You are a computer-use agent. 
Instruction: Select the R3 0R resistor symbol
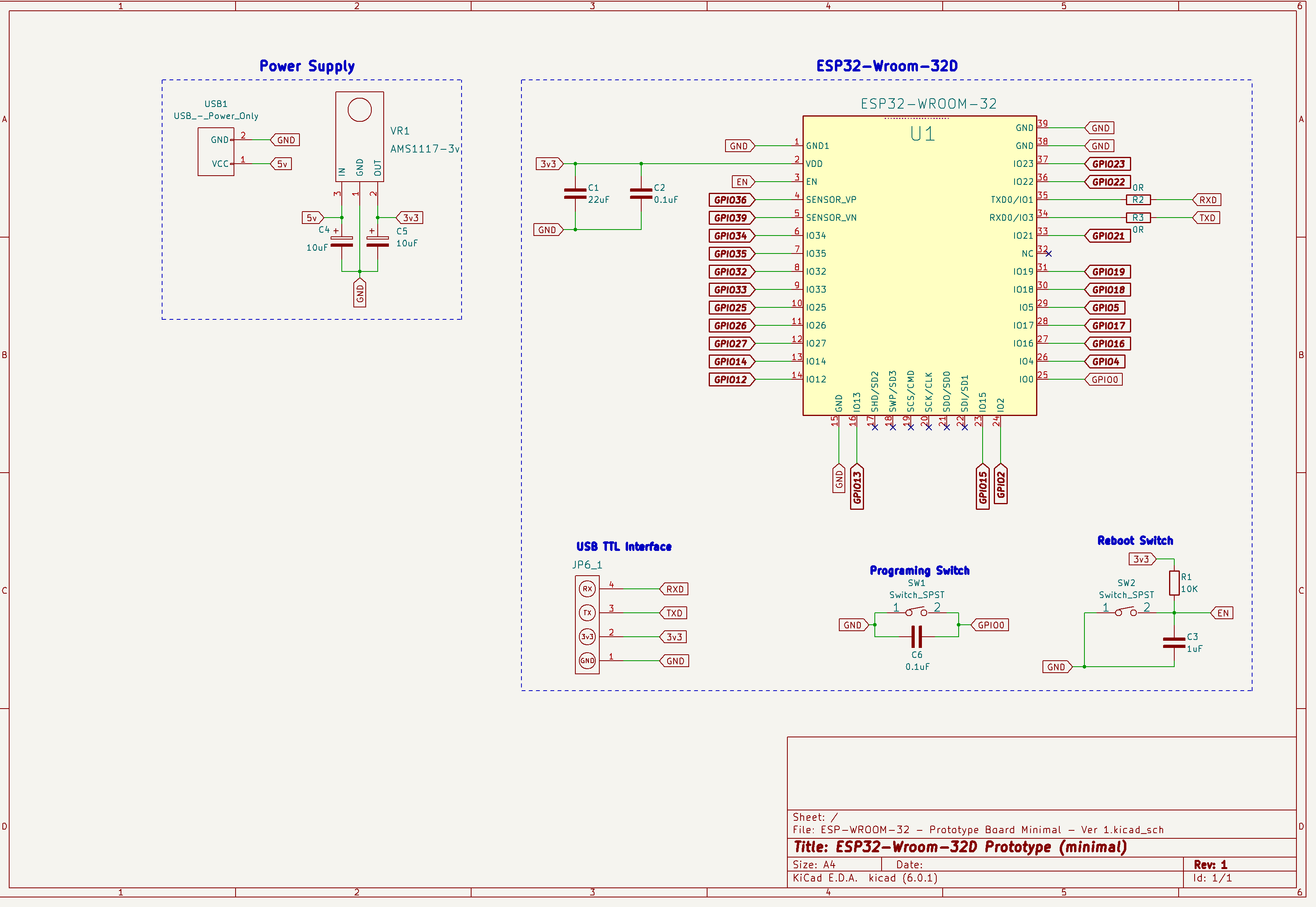pos(1138,218)
